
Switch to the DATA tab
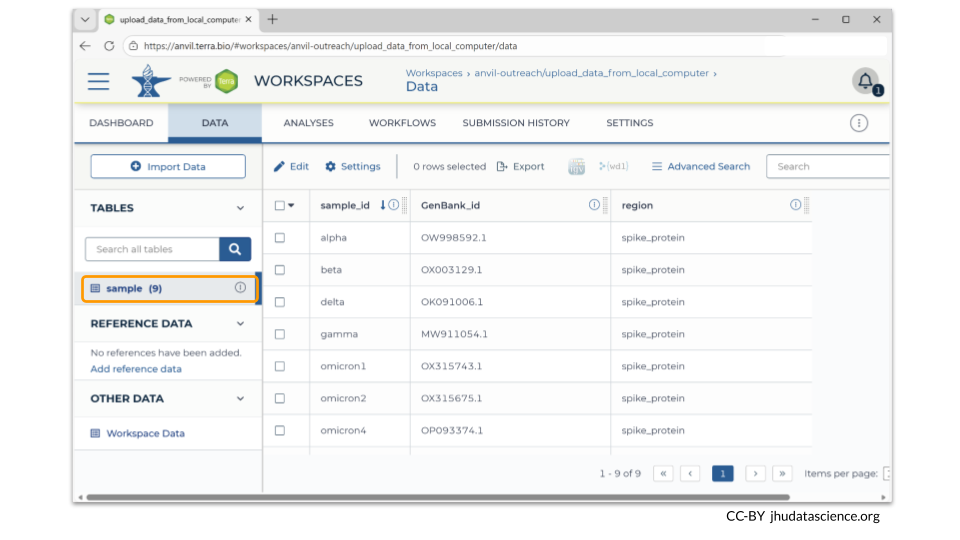coord(215,123)
